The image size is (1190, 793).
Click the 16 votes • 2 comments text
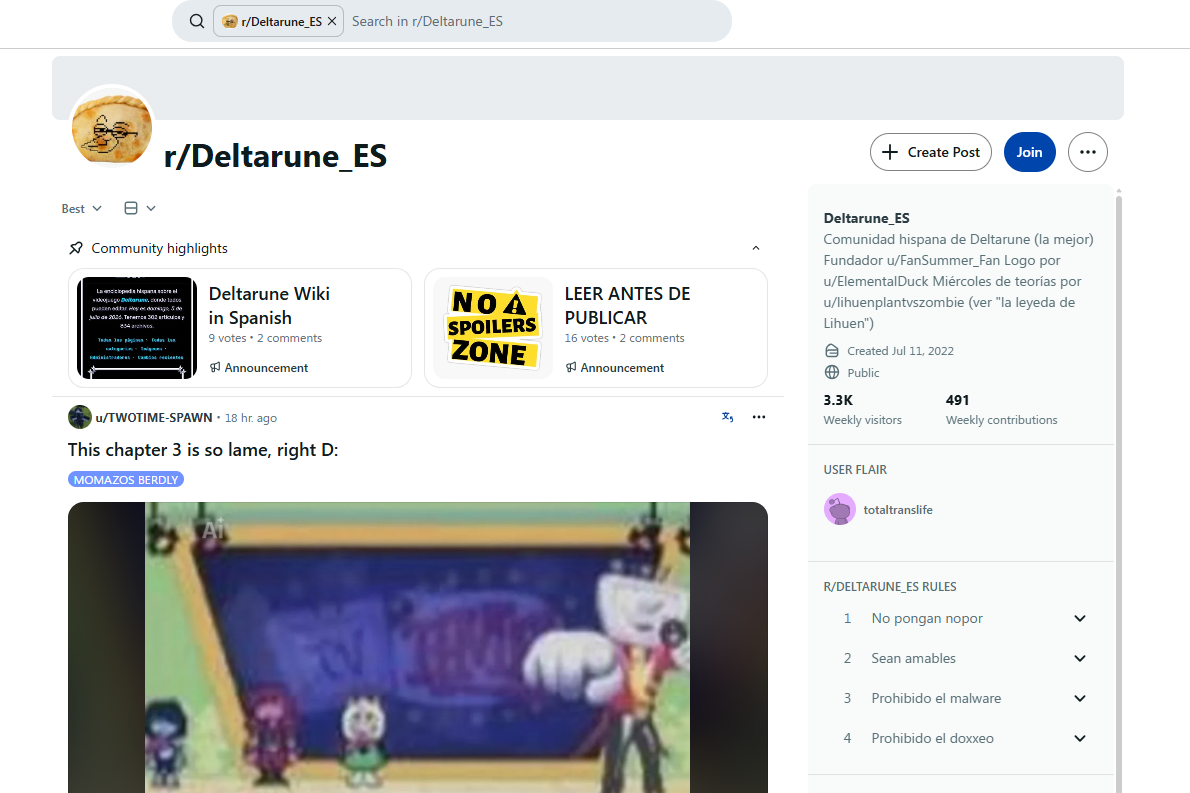(625, 338)
